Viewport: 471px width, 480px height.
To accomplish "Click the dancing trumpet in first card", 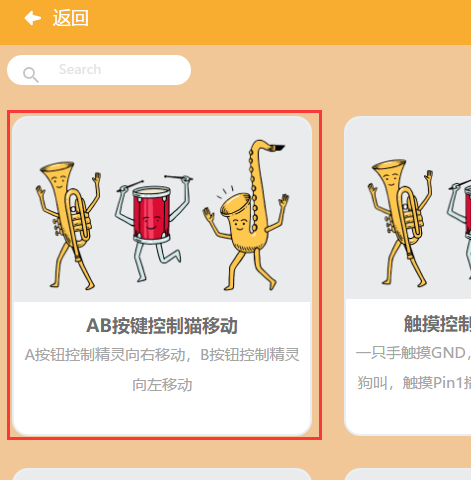I will coord(69,225).
